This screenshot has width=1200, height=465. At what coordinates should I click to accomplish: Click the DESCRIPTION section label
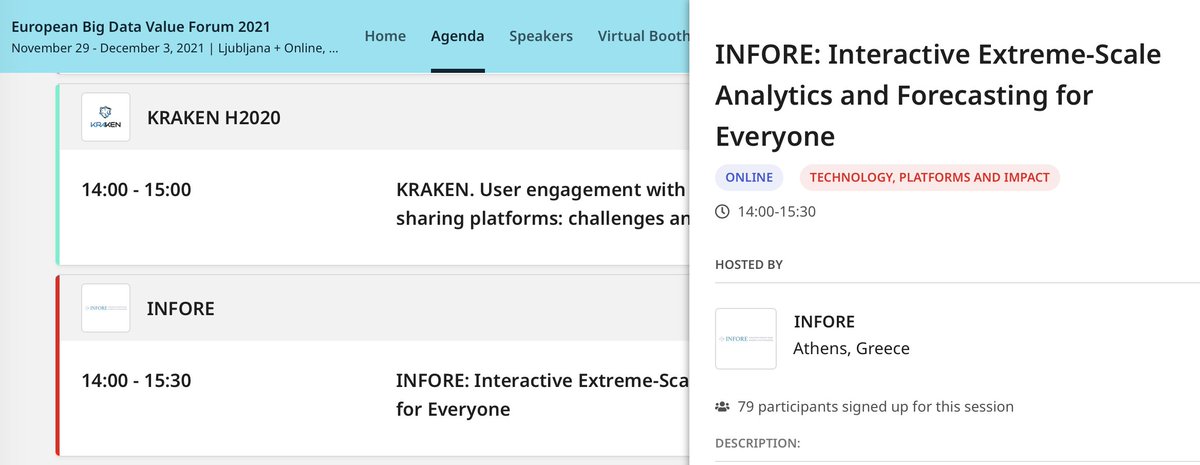pyautogui.click(x=757, y=442)
